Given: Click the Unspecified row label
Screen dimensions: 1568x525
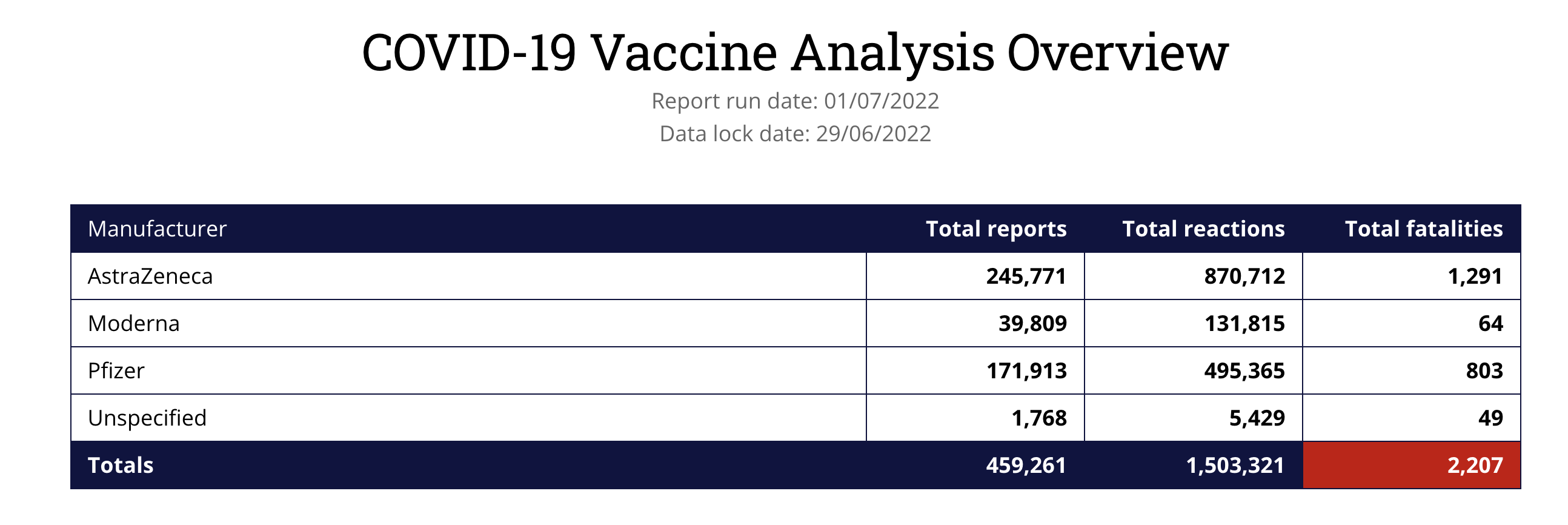Looking at the screenshot, I should point(147,418).
